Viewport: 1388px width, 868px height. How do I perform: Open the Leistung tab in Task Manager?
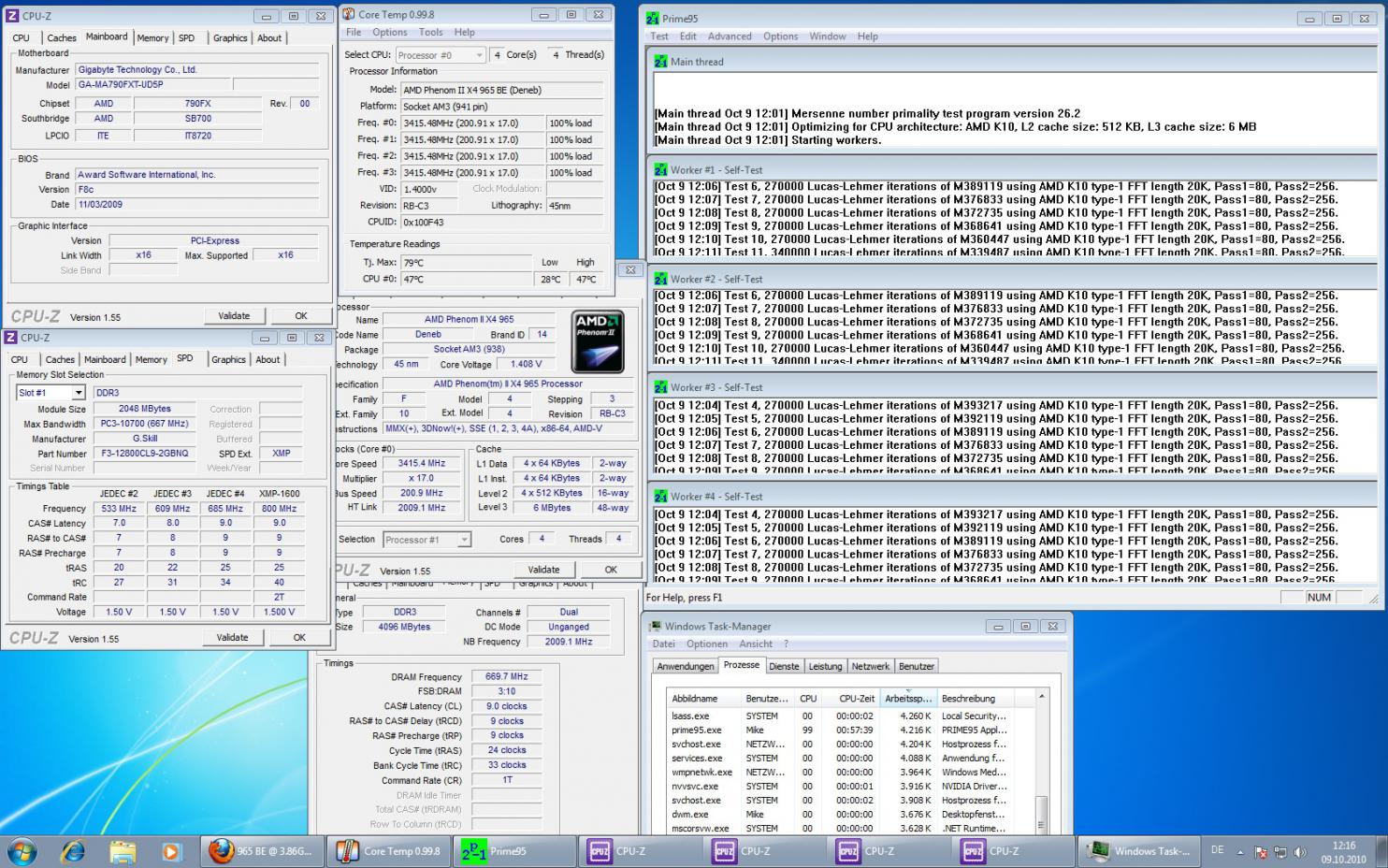(x=824, y=666)
